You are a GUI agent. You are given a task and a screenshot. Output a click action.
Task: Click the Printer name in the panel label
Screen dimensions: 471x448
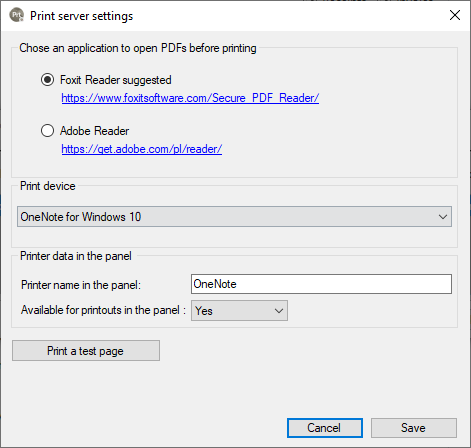tap(81, 285)
